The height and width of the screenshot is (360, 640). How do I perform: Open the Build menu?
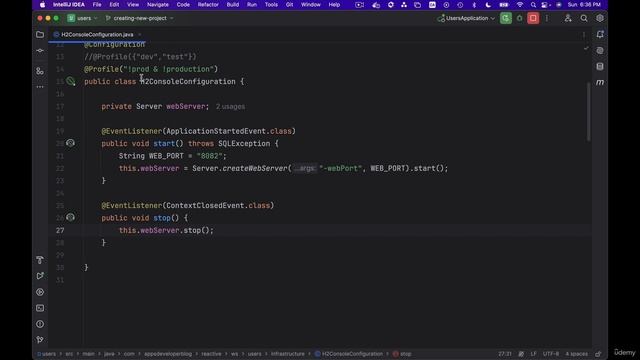coord(233,5)
